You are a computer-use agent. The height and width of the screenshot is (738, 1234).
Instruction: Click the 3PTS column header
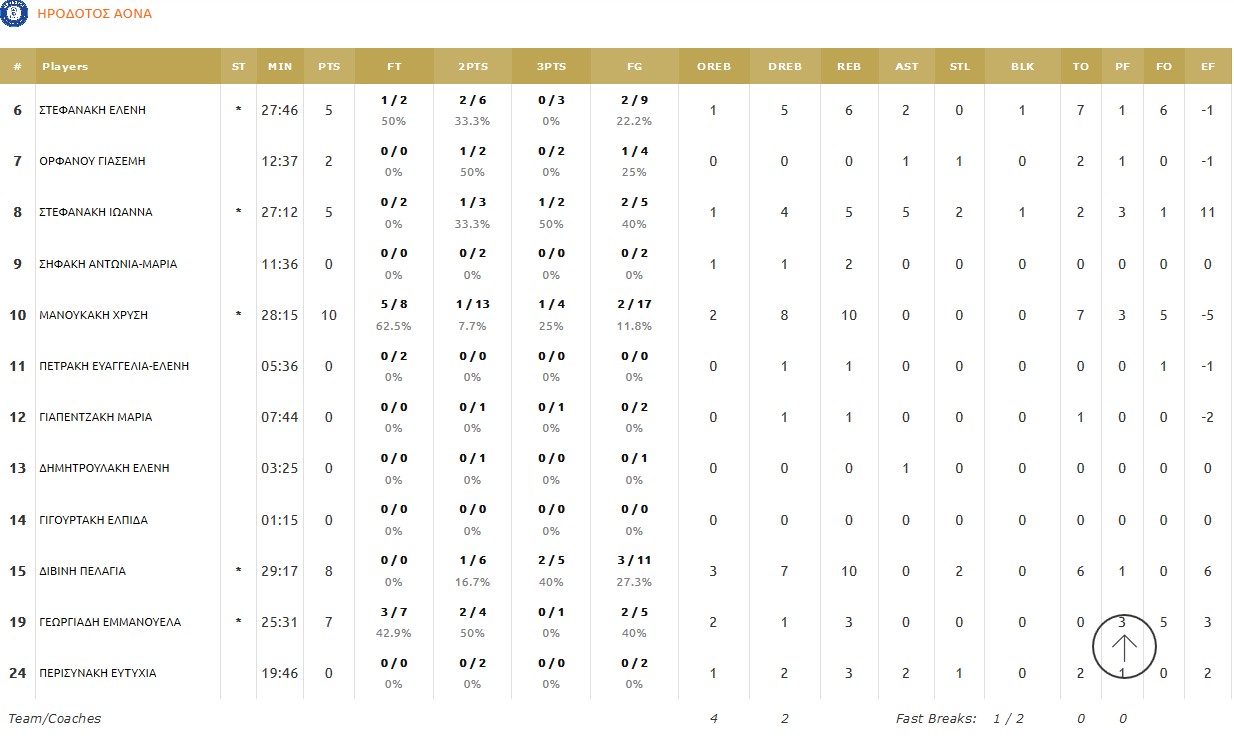tap(551, 67)
